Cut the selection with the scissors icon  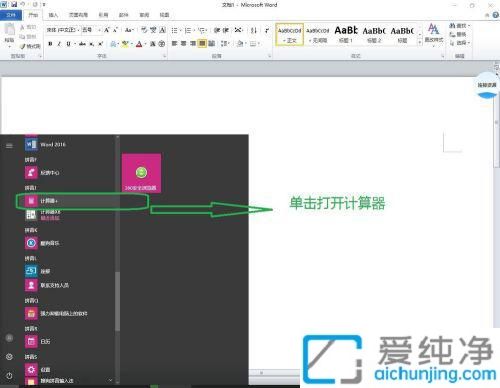tap(23, 27)
